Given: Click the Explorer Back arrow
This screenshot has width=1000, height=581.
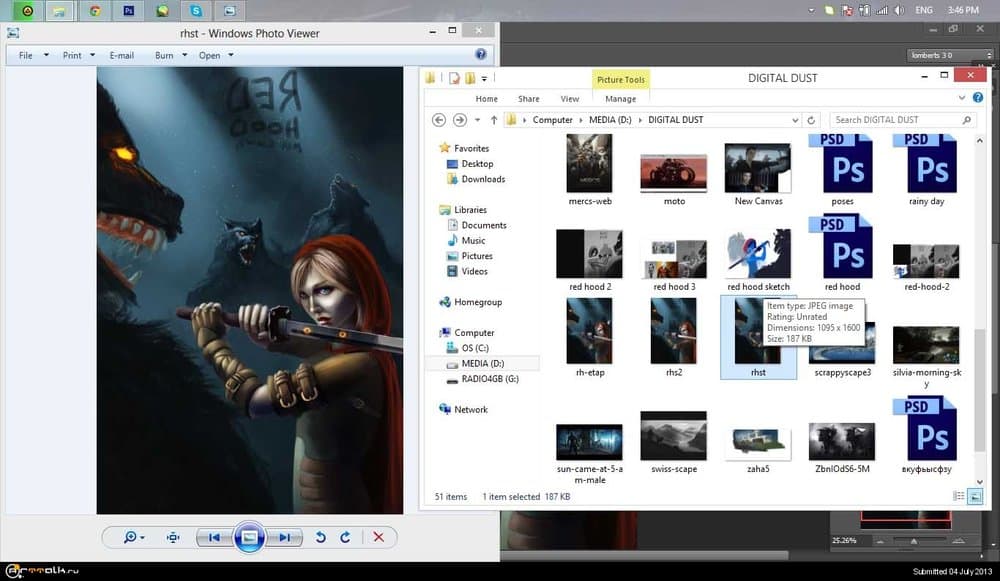Looking at the screenshot, I should tap(439, 120).
